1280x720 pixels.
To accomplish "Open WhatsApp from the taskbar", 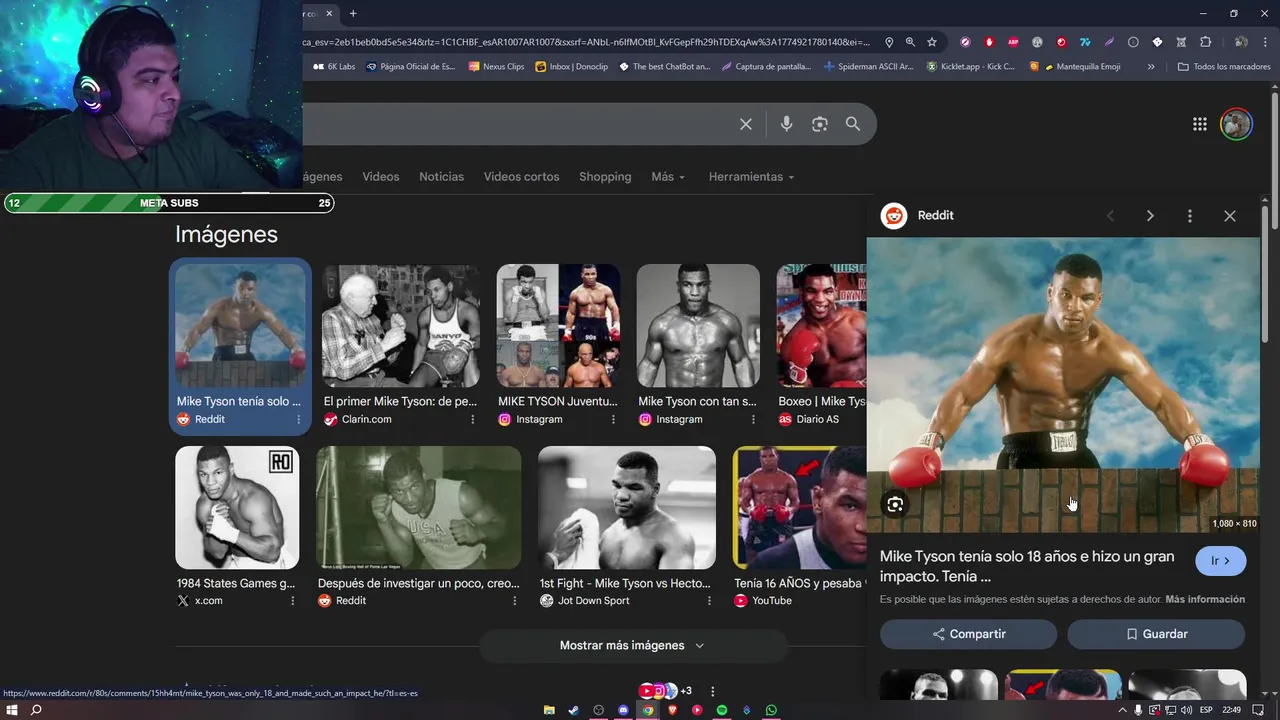I will (x=771, y=710).
